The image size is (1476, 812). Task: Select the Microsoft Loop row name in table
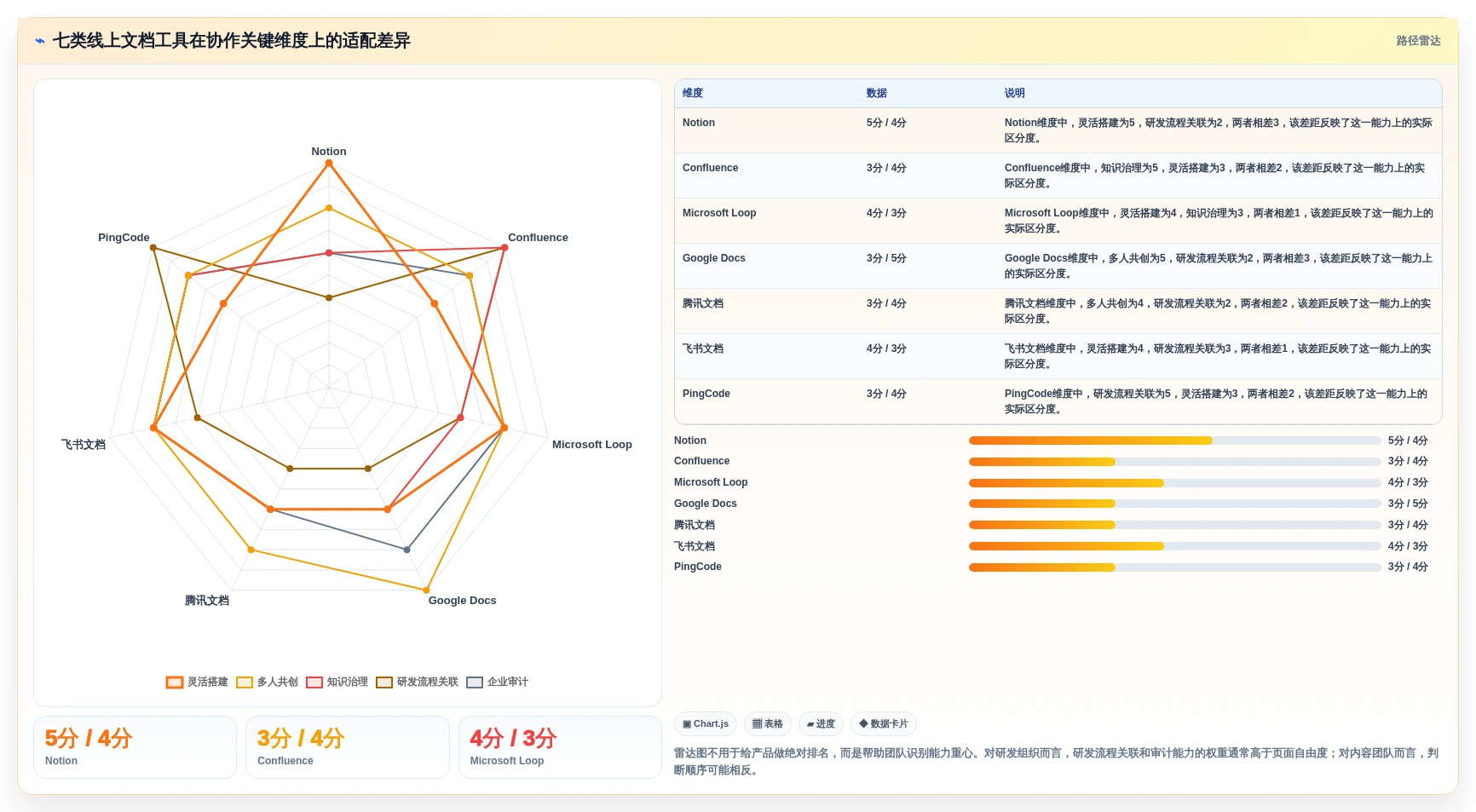719,213
